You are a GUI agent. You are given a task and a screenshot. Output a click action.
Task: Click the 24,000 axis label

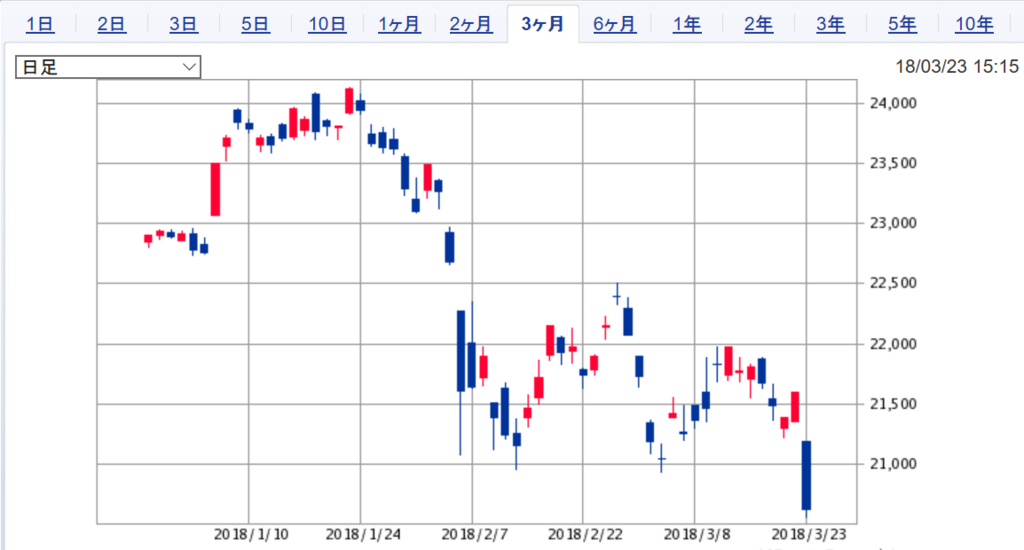coord(893,103)
